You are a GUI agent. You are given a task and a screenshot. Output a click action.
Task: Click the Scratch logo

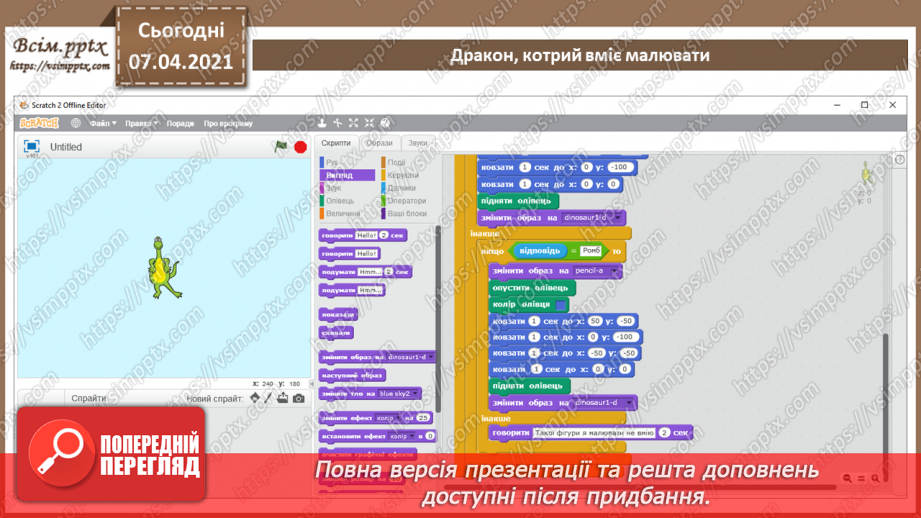coord(39,123)
